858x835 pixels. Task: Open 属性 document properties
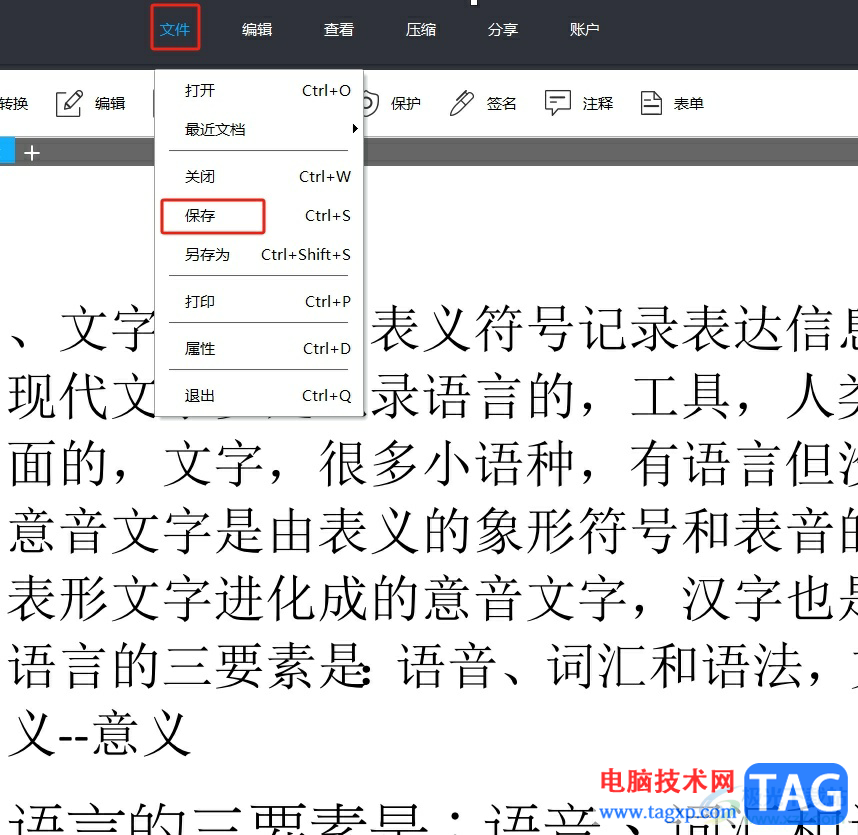259,349
